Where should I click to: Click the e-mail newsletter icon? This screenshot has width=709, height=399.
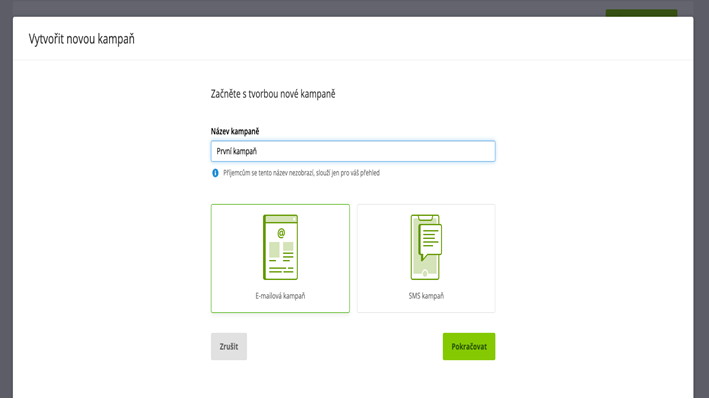tap(280, 247)
